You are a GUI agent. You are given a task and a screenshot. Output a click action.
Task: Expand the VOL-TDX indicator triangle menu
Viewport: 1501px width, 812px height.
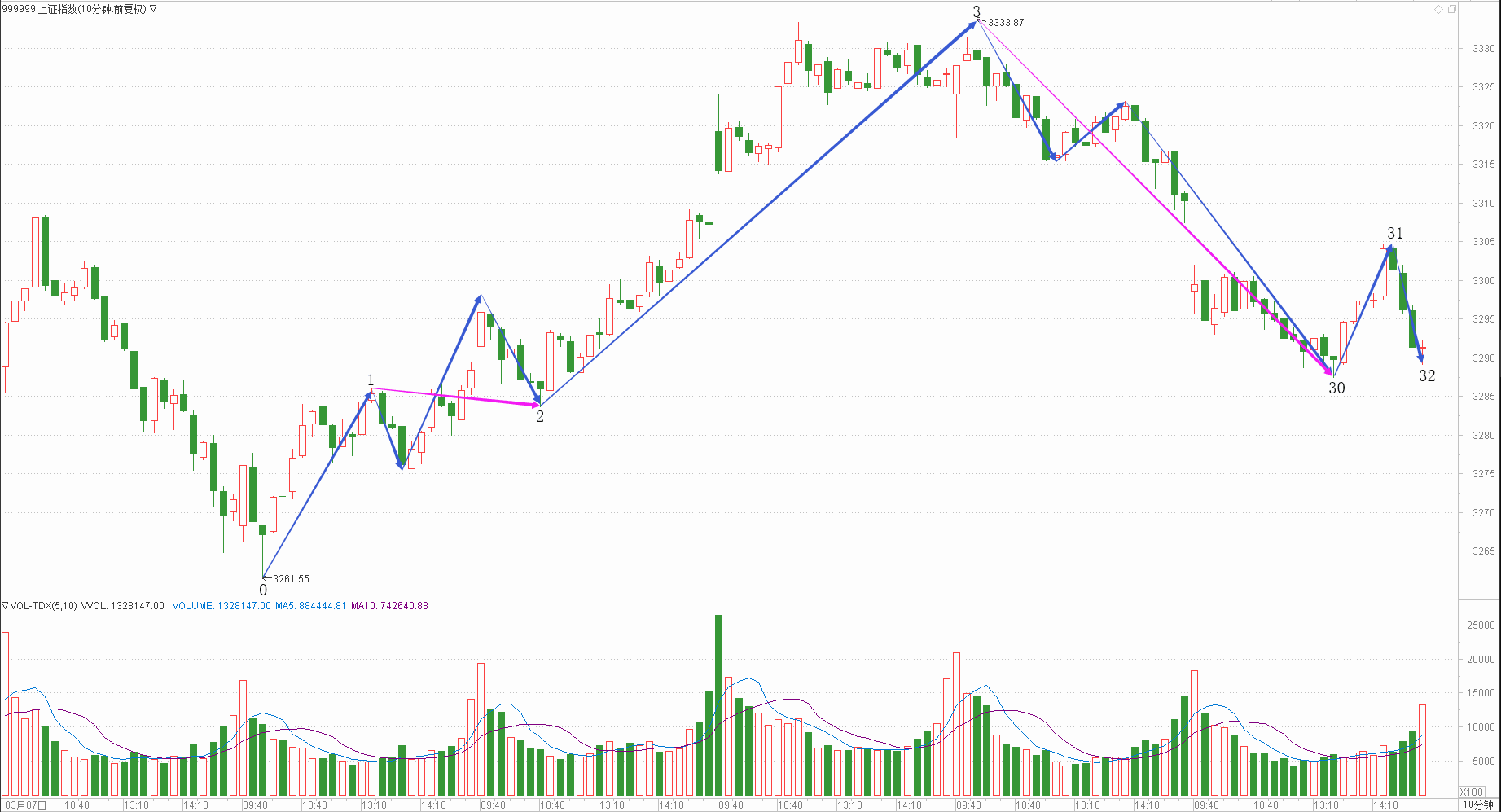click(x=5, y=606)
